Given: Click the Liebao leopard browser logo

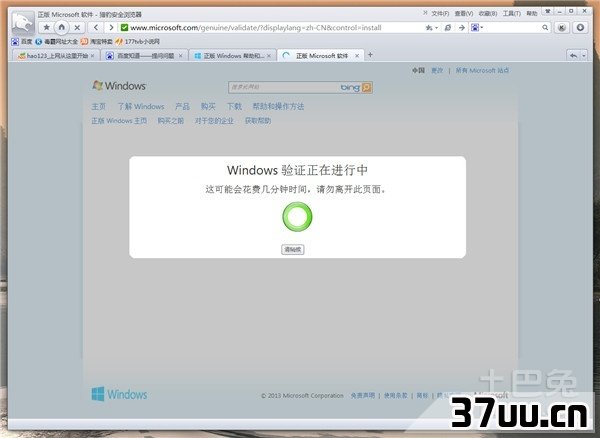Looking at the screenshot, I should (23, 23).
